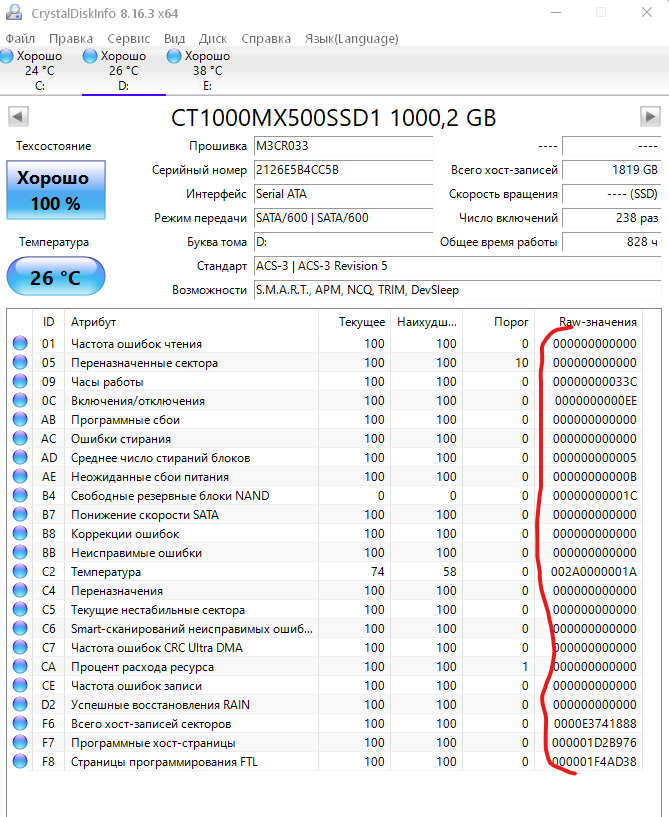Click the Интерфейс field Serial ATA

[343, 194]
